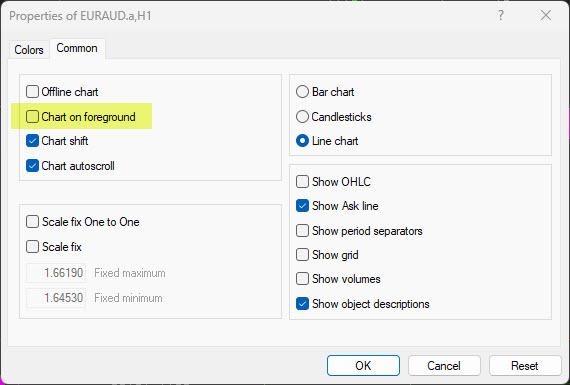Choose the Candlesticks chart type
Image resolution: width=570 pixels, height=385 pixels.
(302, 117)
